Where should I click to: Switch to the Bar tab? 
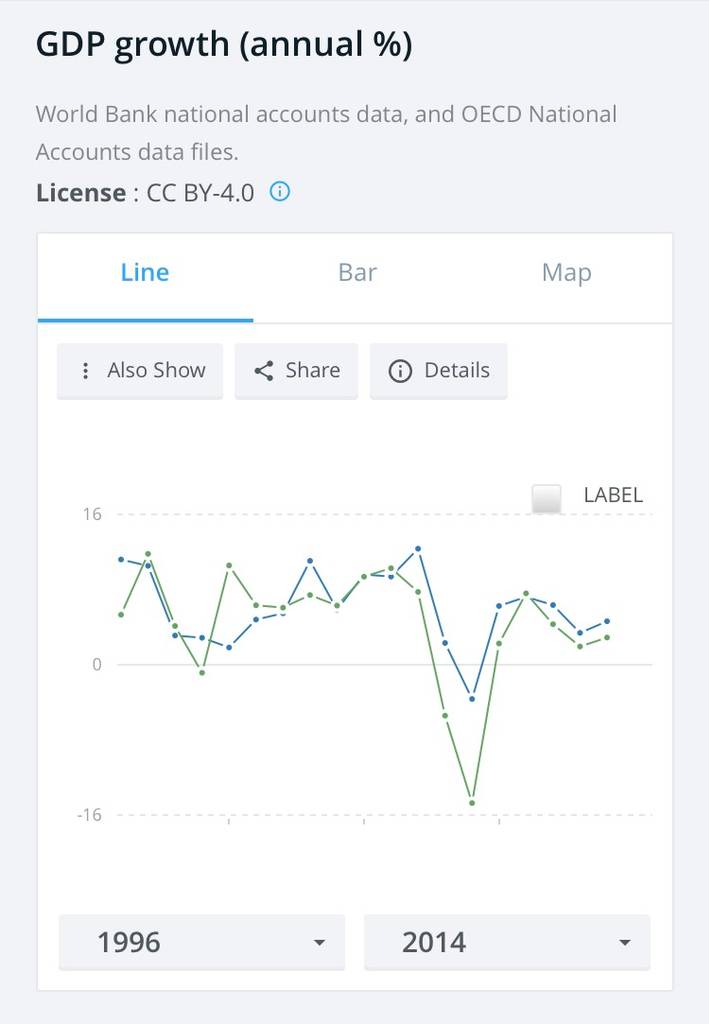click(357, 273)
